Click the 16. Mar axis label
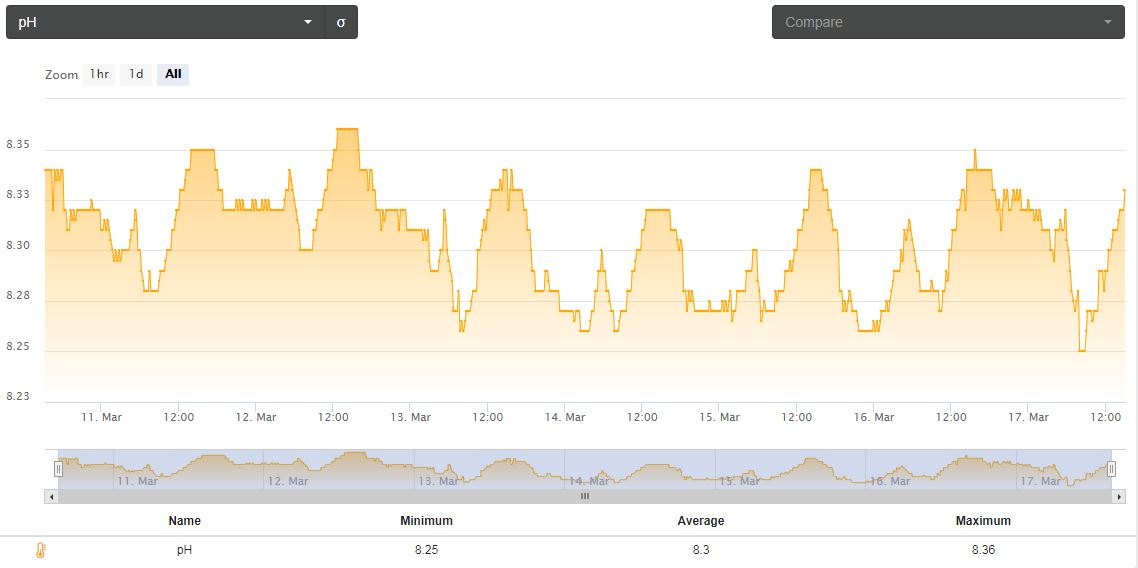Image resolution: width=1138 pixels, height=568 pixels. (874, 417)
